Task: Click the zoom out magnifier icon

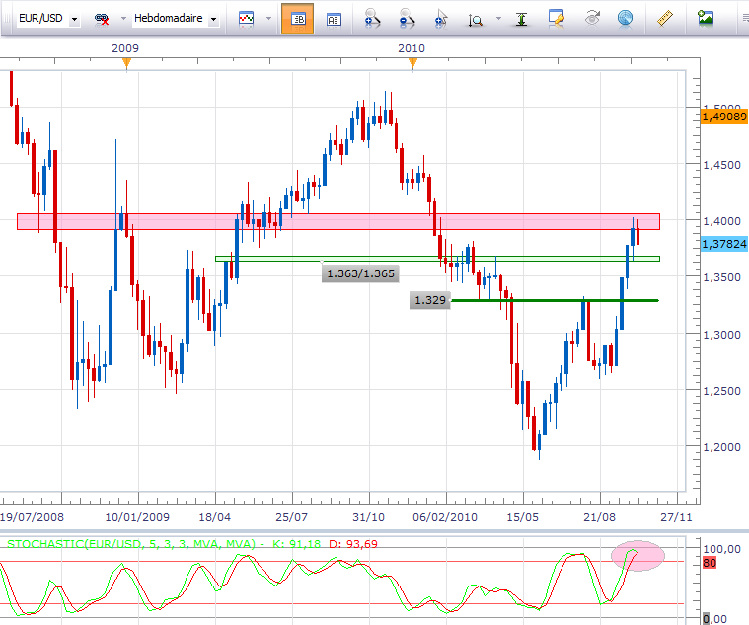Action: coord(406,19)
